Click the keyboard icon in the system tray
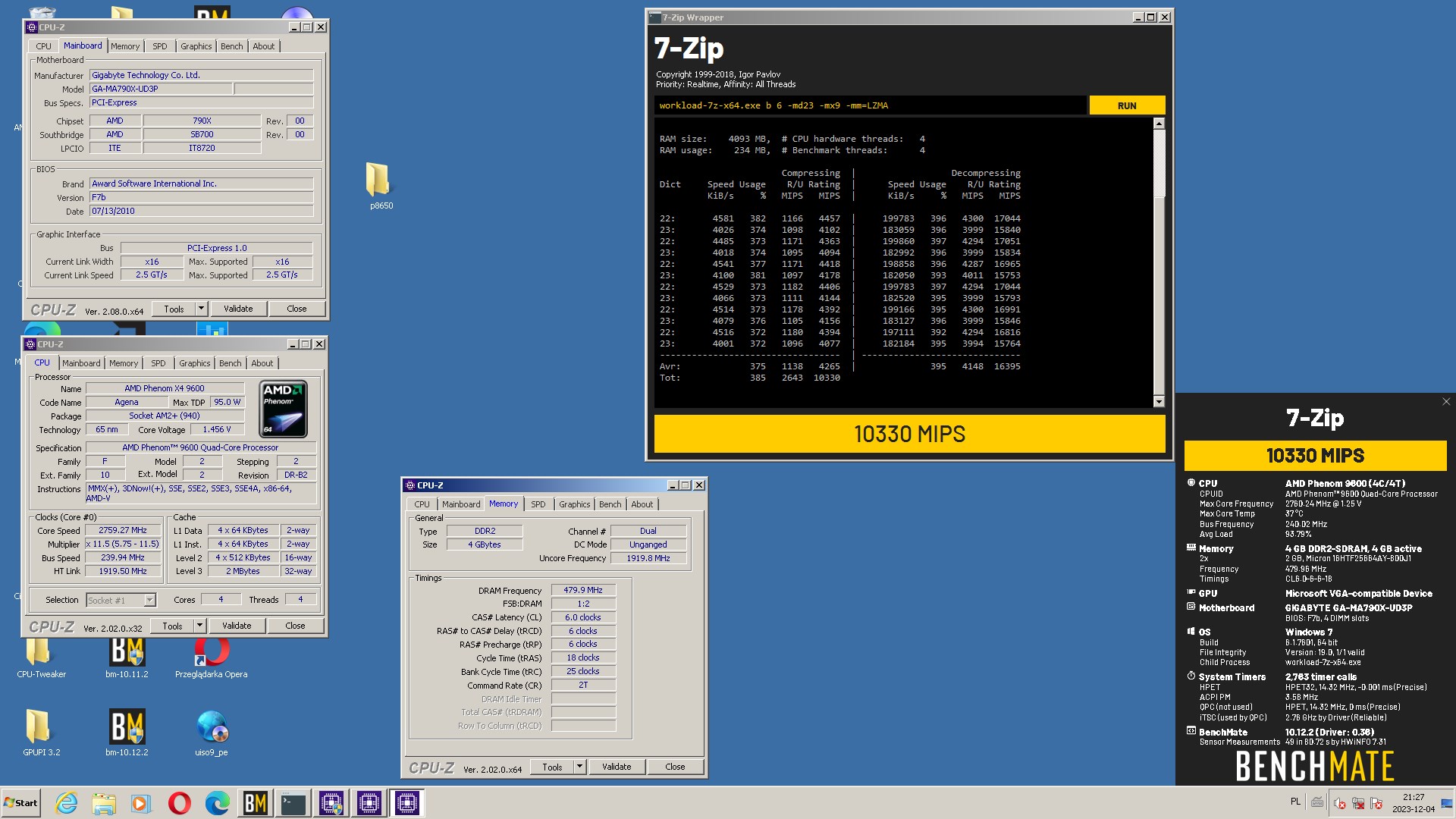Screen dimensions: 1456x819 click(x=1317, y=802)
